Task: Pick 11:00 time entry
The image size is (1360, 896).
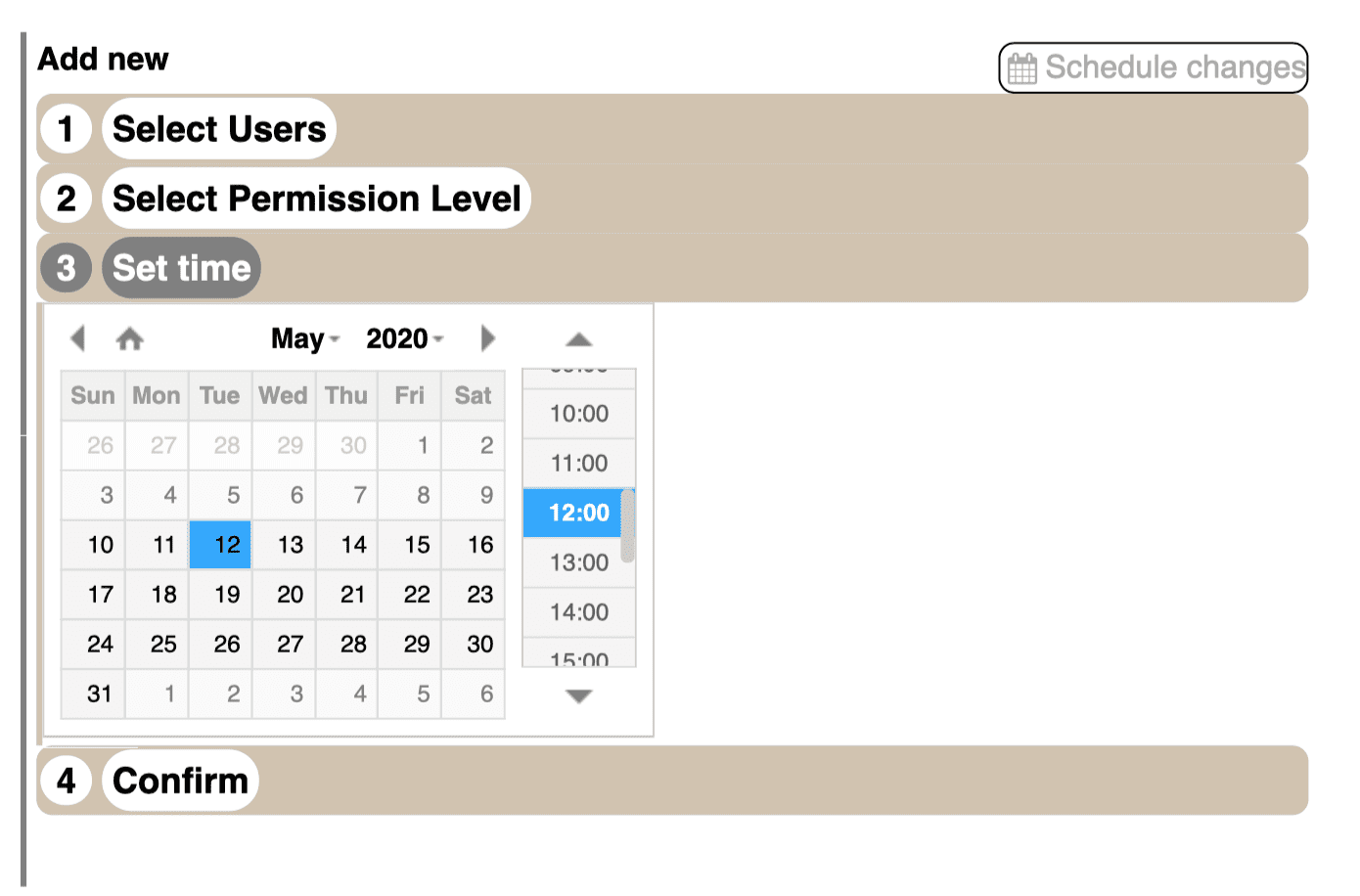Action: [x=579, y=464]
